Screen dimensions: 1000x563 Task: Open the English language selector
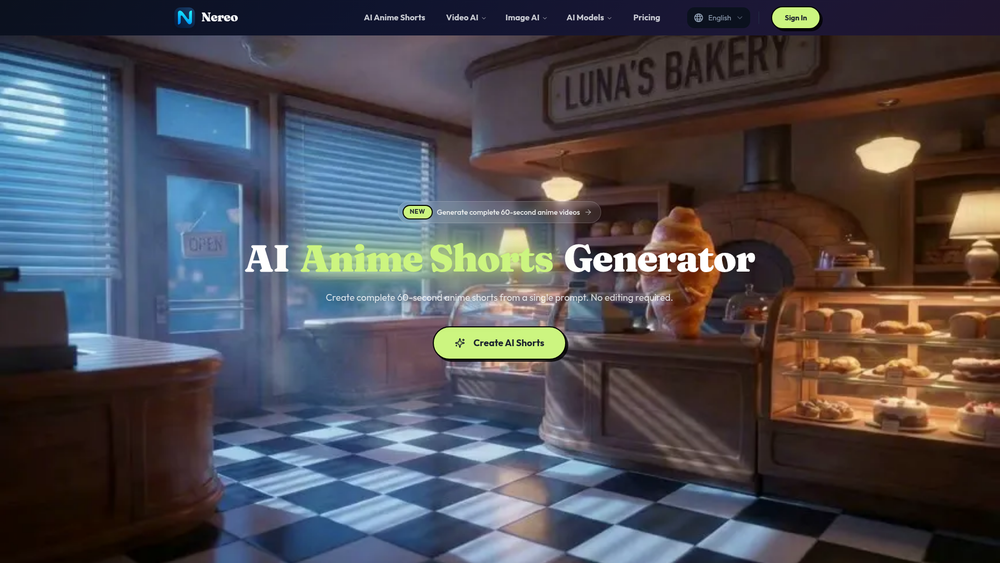[x=718, y=18]
